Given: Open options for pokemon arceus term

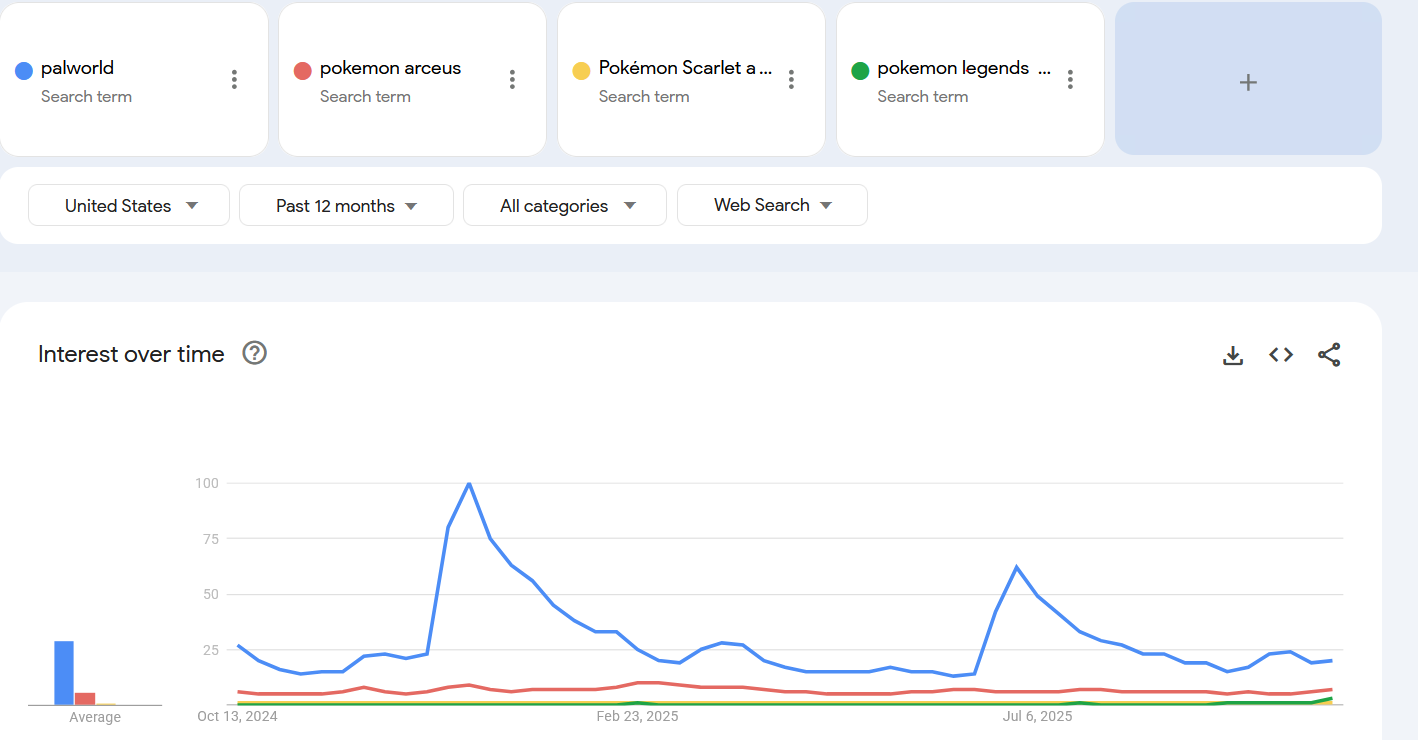Looking at the screenshot, I should click(x=512, y=80).
